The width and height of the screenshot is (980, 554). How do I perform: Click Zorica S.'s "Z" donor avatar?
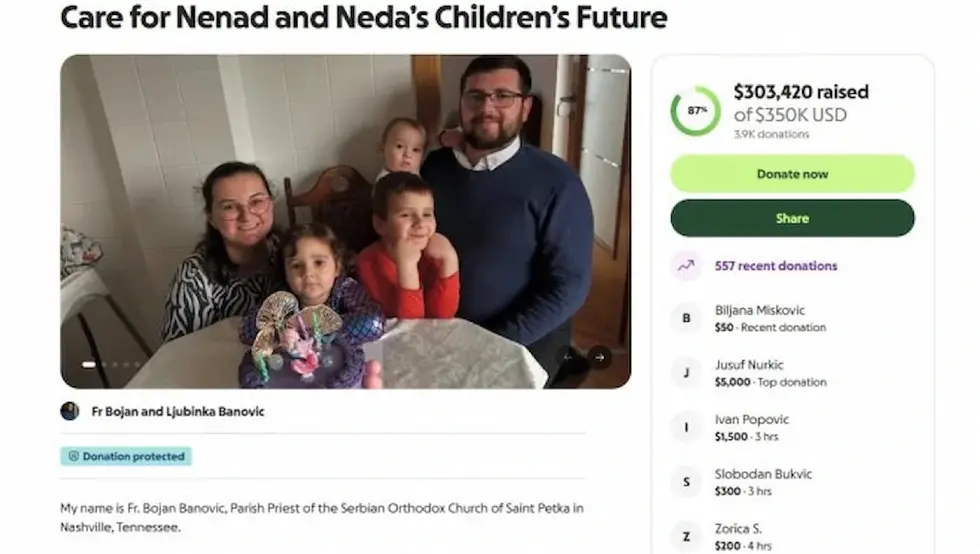point(685,536)
